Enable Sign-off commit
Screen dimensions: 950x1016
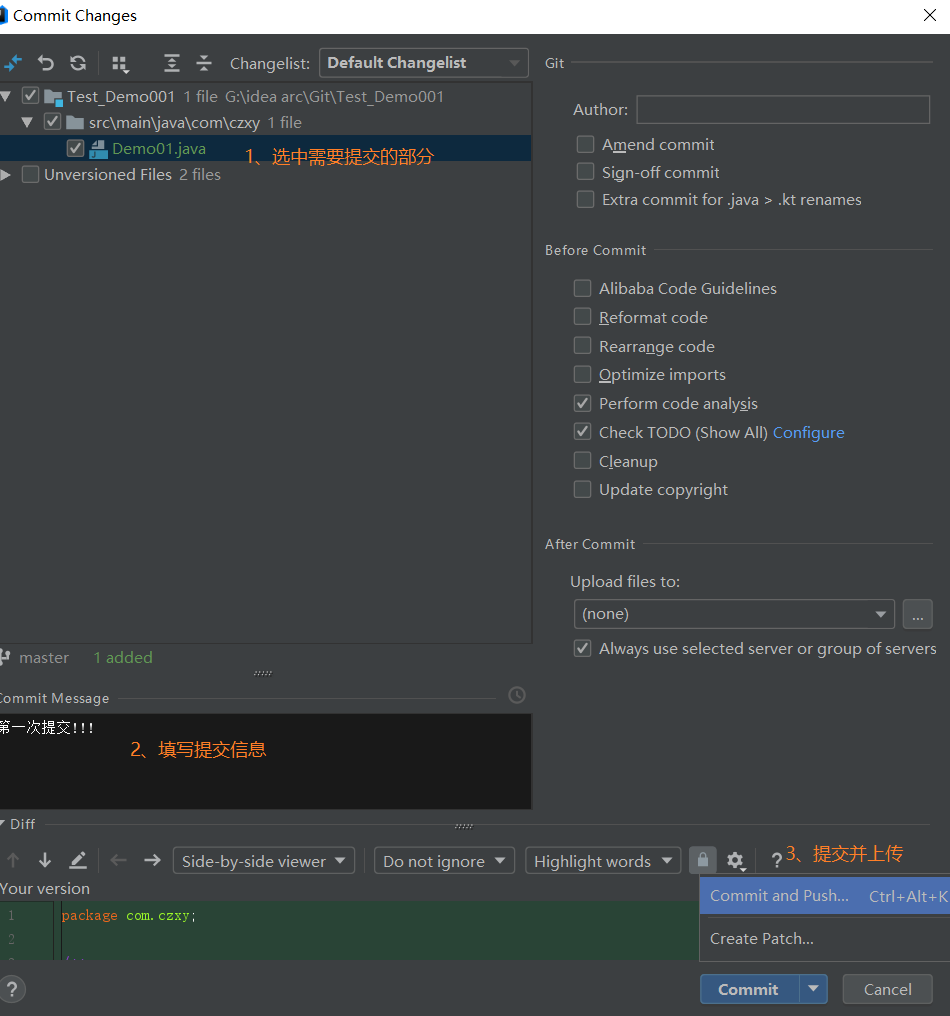point(585,172)
